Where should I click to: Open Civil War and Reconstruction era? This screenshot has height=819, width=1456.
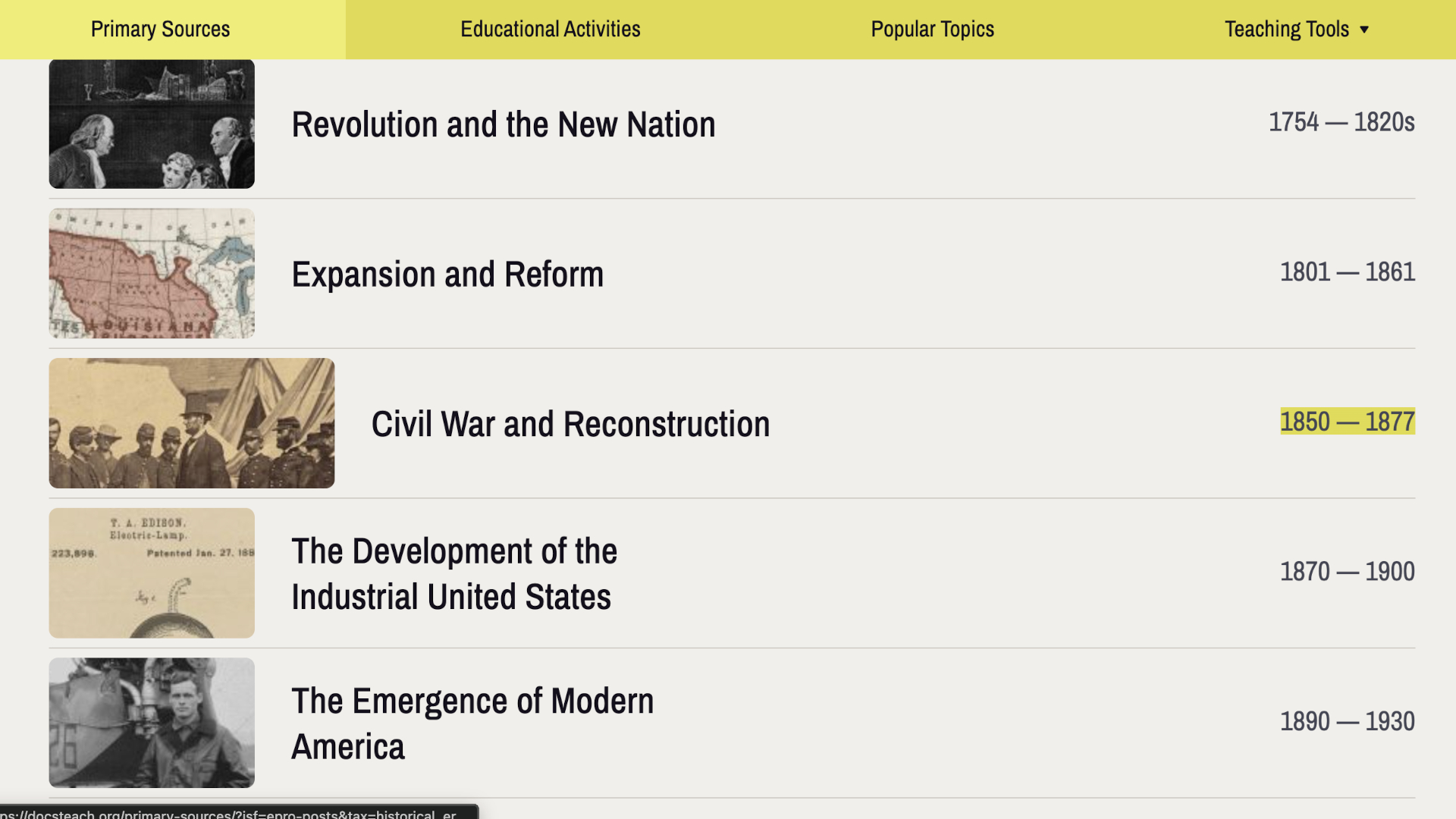tap(570, 424)
